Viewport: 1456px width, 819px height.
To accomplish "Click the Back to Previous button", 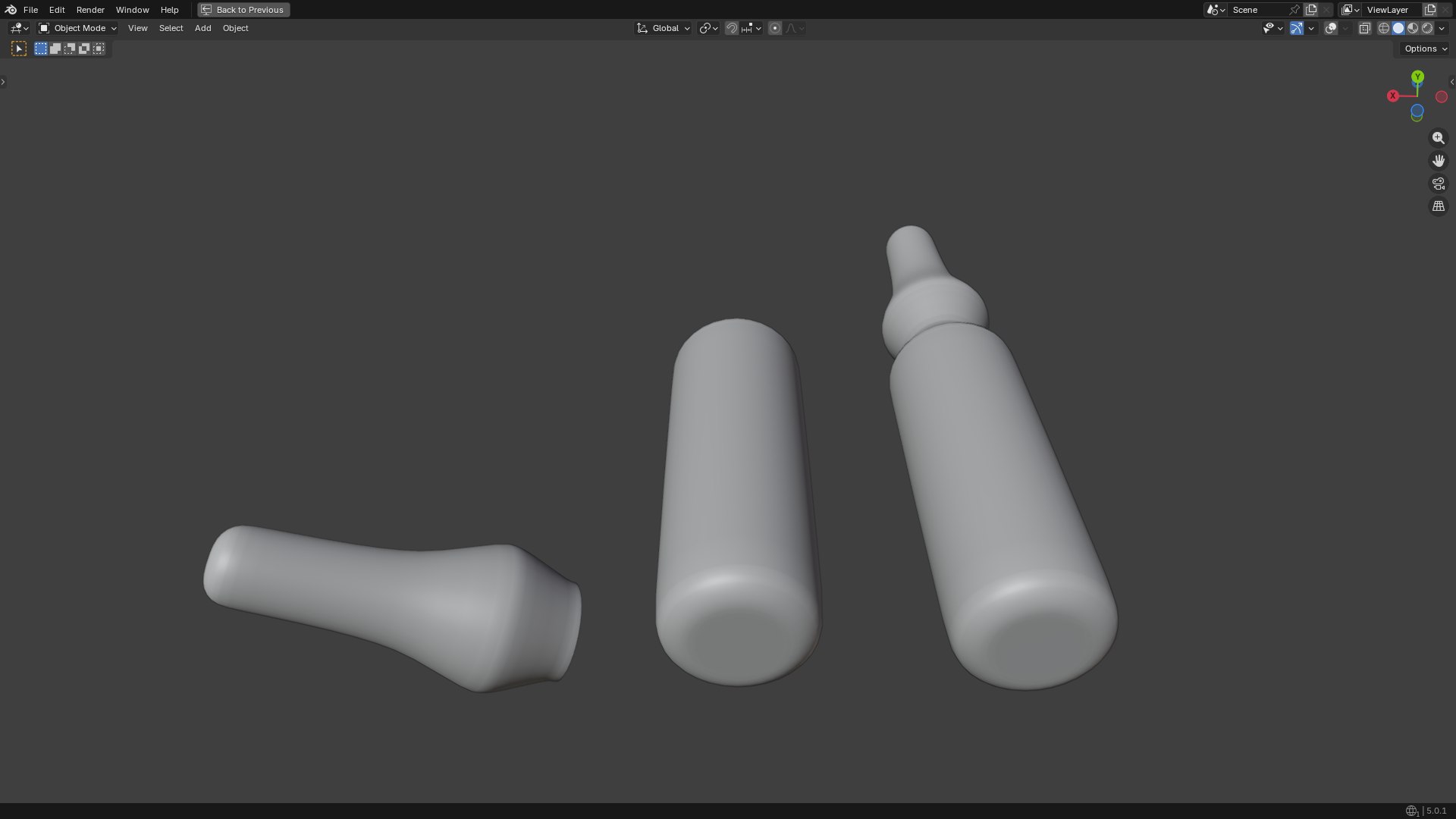I will [x=243, y=10].
